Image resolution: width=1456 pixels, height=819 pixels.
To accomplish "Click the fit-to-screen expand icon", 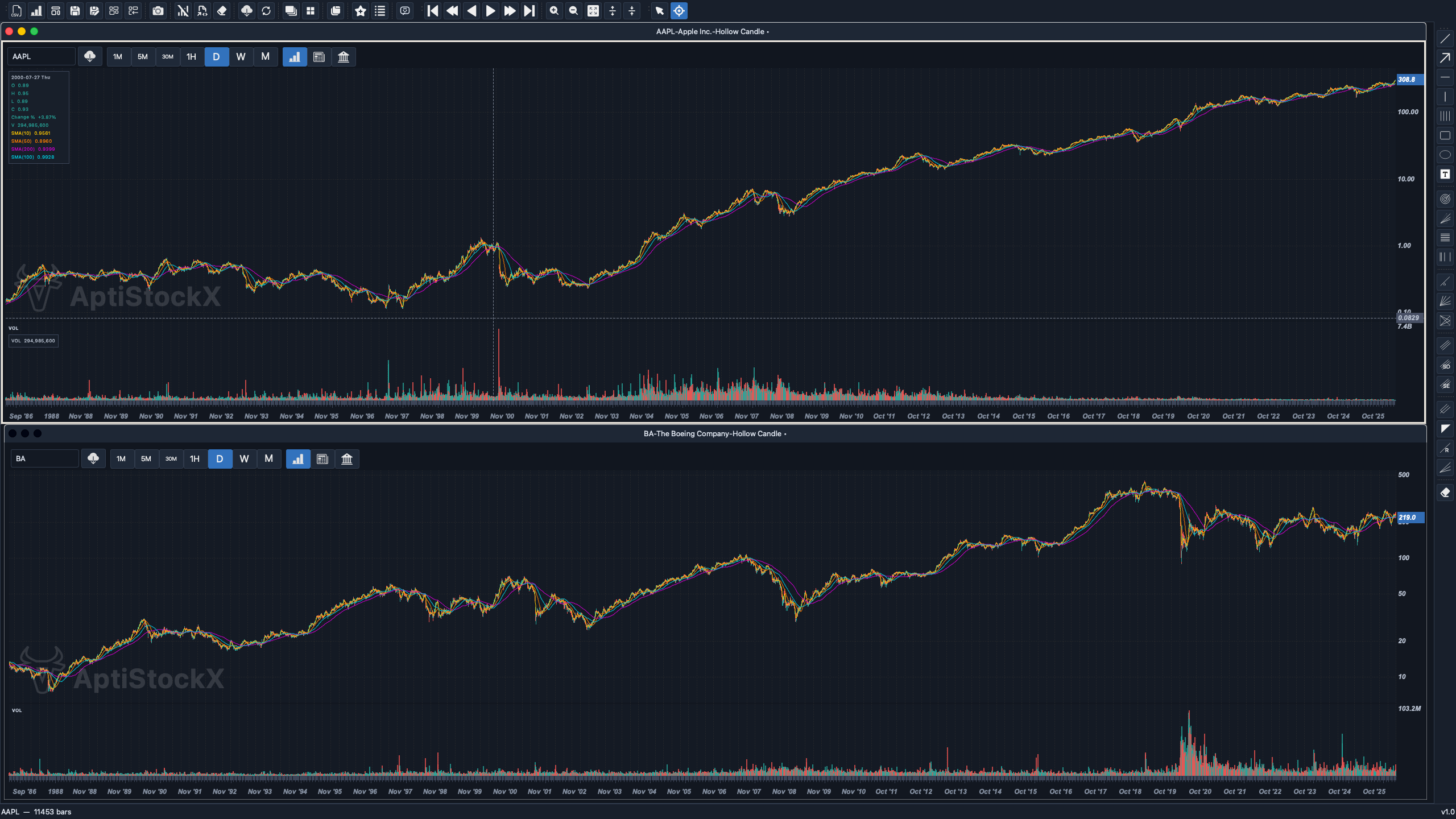I will pyautogui.click(x=593, y=11).
